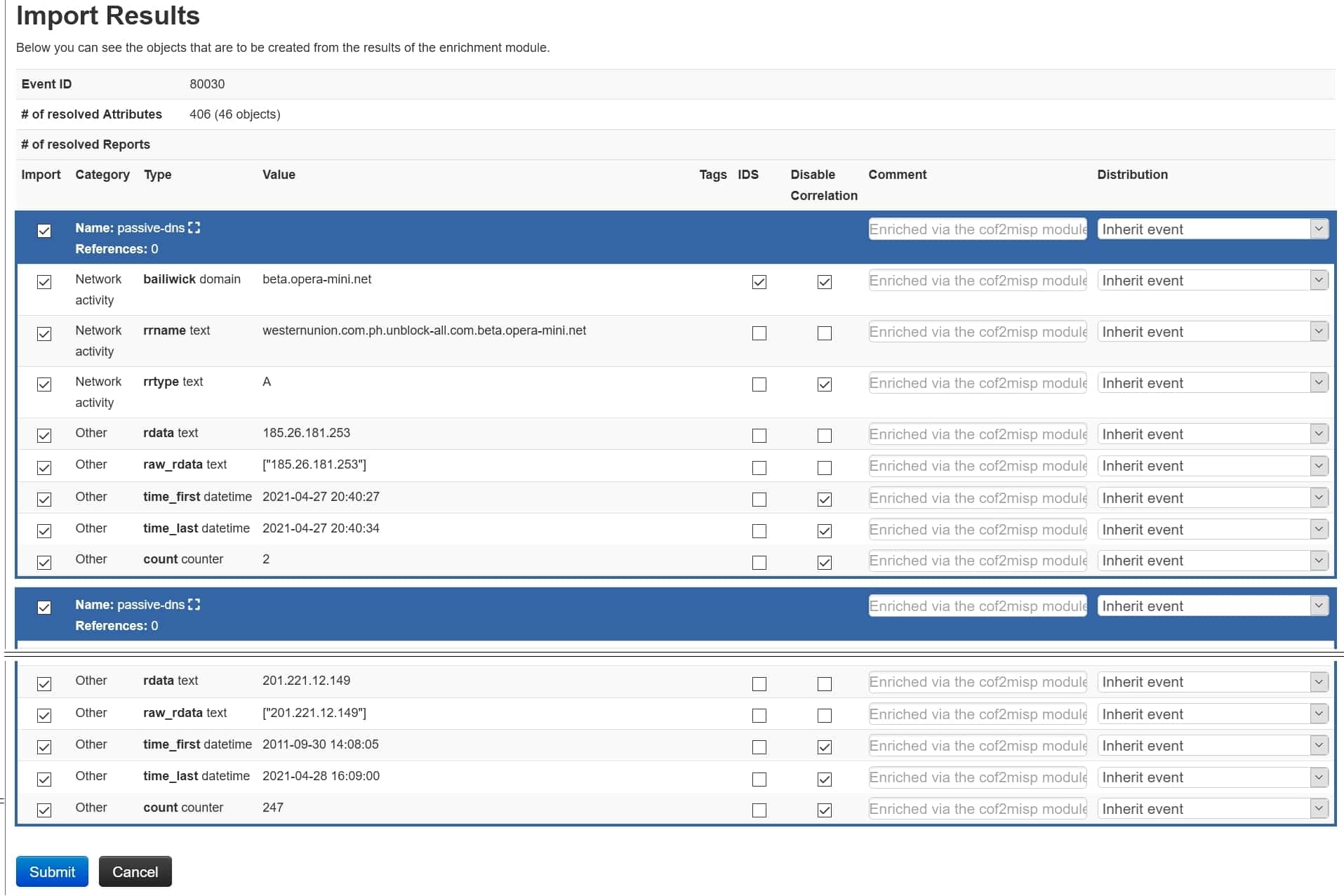Uncheck Import for the count counter 247 row
Screen dimensions: 1344x896
[44, 810]
